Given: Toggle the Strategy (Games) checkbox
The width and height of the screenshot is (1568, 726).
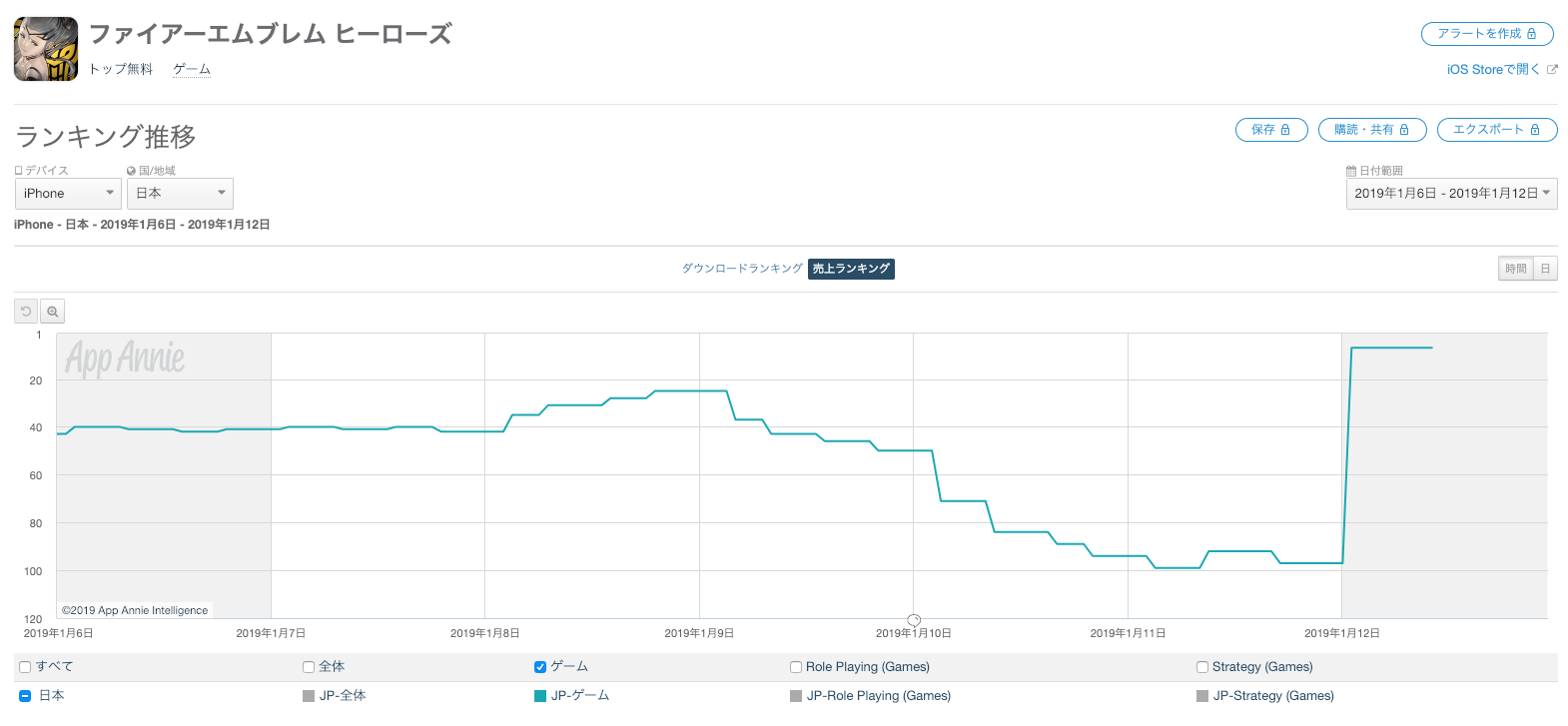Looking at the screenshot, I should coord(1202,667).
